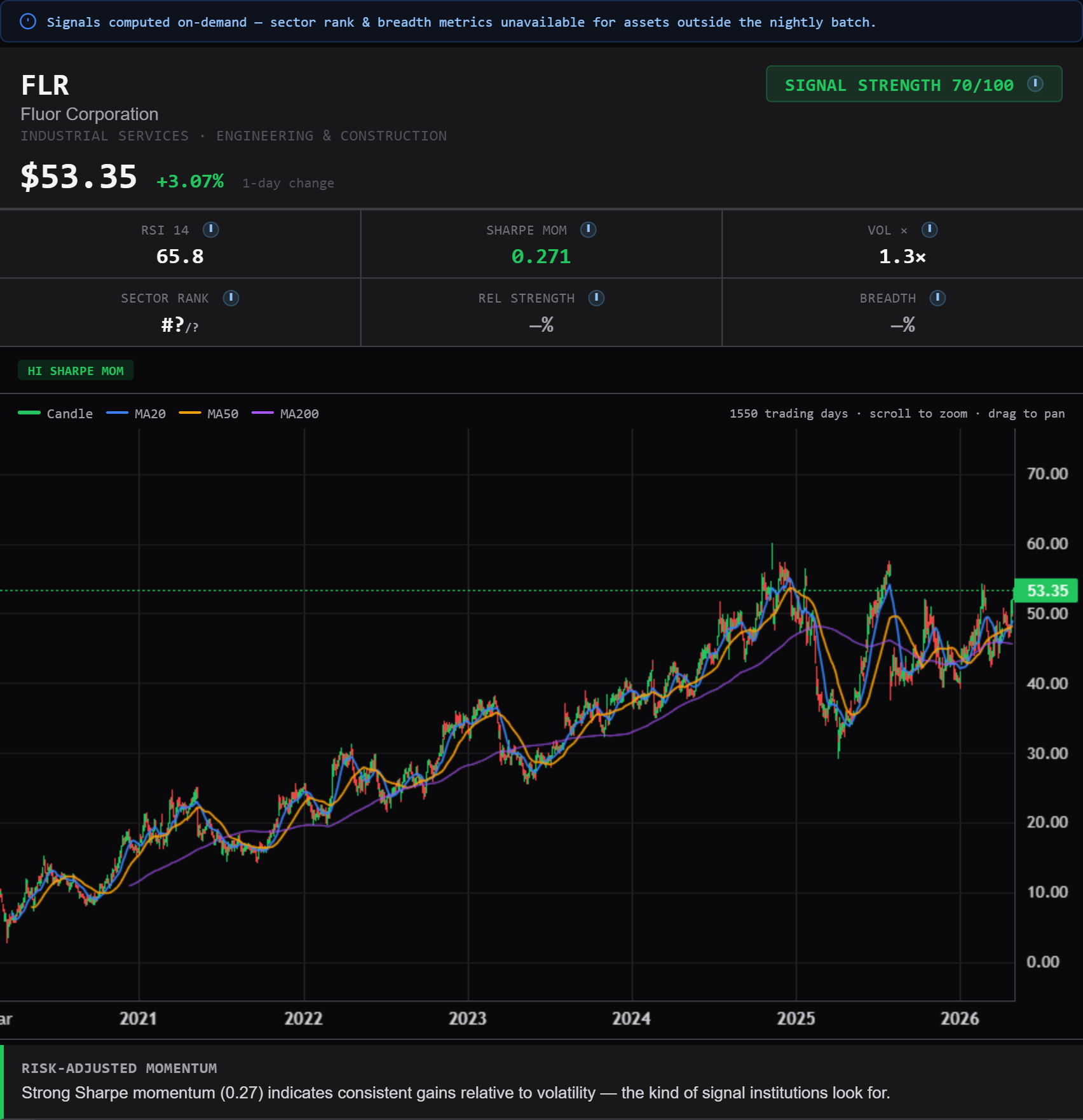Image resolution: width=1083 pixels, height=1120 pixels.
Task: Toggle the MA20 line in chart legend
Action: point(136,414)
